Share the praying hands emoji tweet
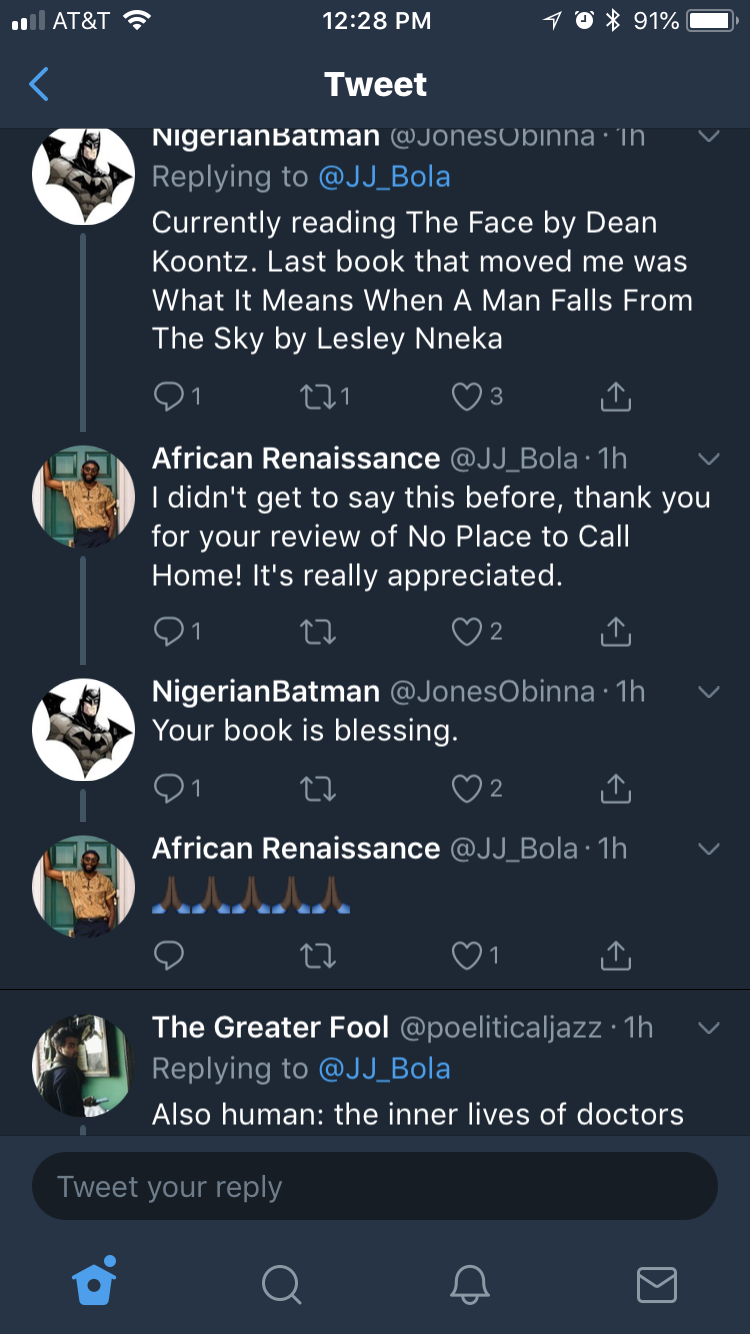The height and width of the screenshot is (1334, 750). coord(616,956)
